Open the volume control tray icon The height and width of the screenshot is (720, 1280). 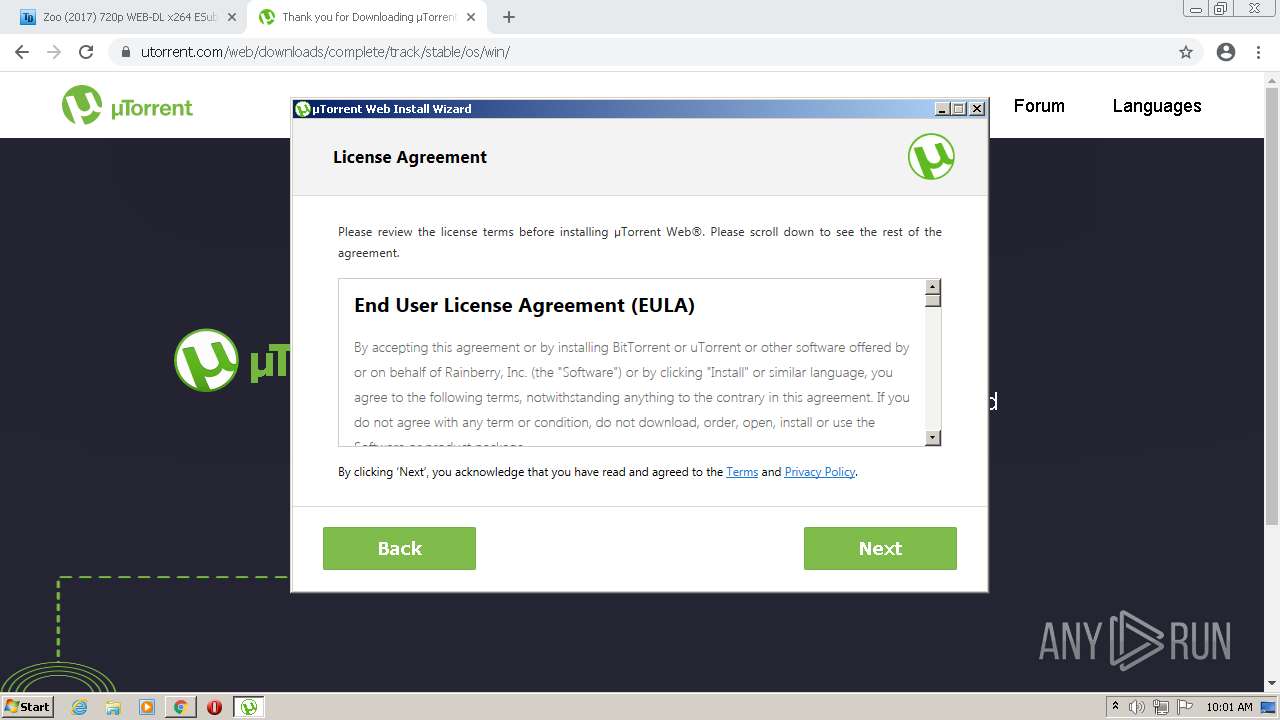[x=1137, y=707]
